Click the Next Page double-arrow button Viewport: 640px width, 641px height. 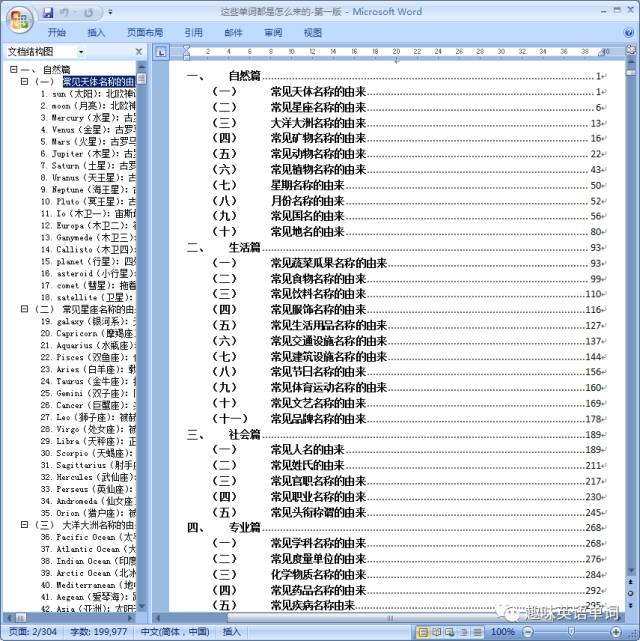[x=631, y=604]
